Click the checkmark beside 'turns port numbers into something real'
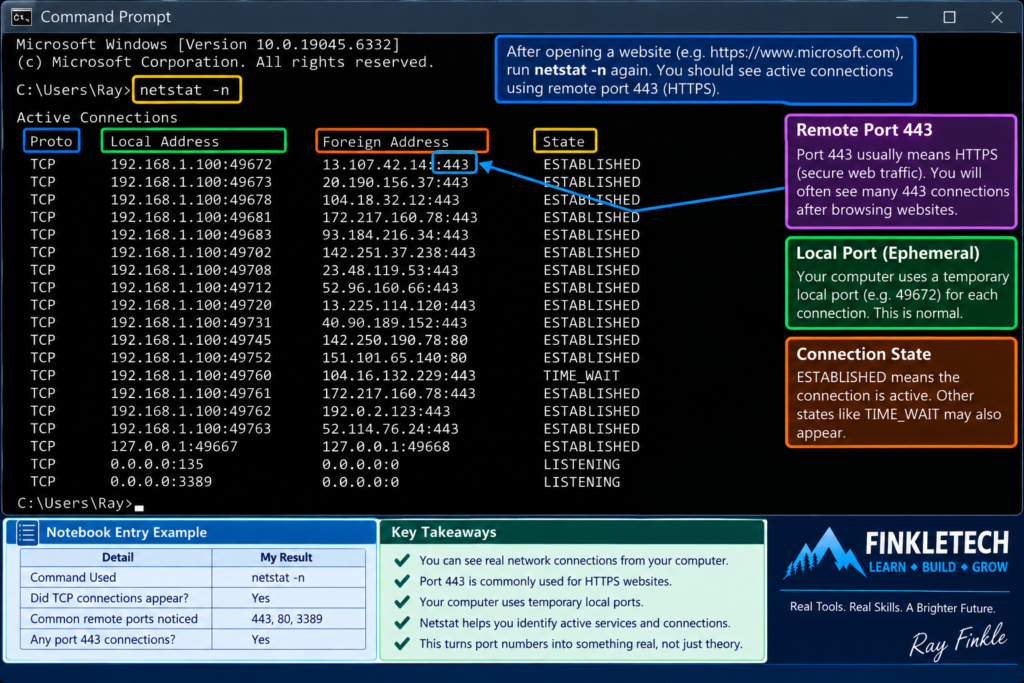 [402, 644]
